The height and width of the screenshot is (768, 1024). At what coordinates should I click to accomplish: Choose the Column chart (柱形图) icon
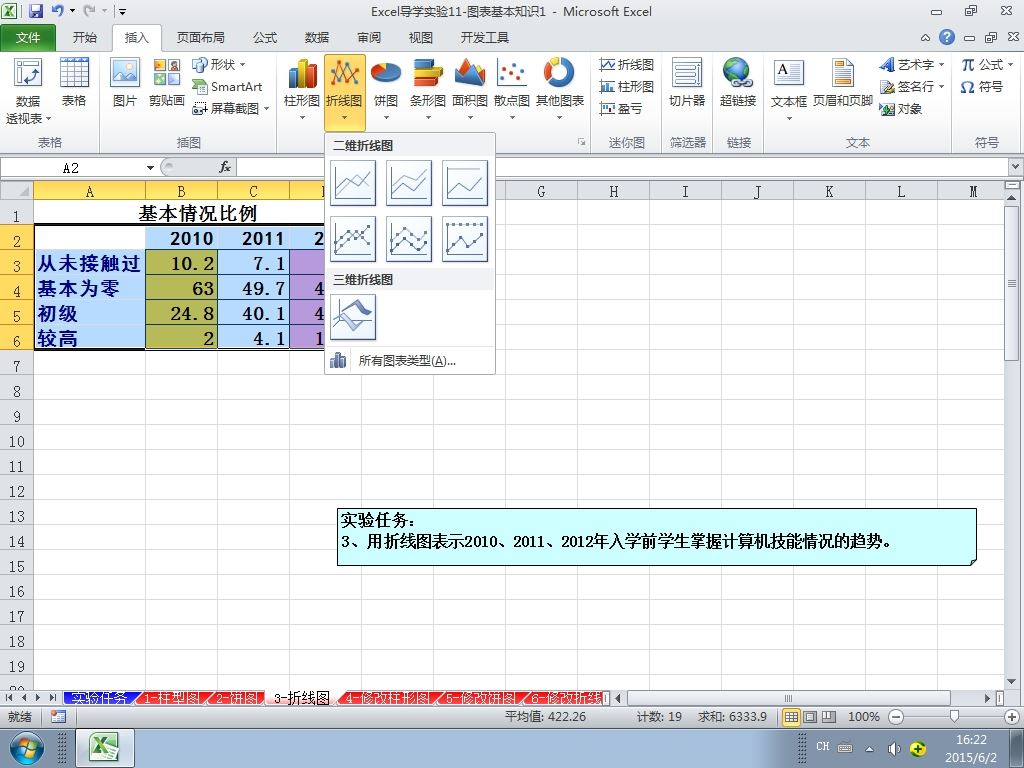point(302,89)
